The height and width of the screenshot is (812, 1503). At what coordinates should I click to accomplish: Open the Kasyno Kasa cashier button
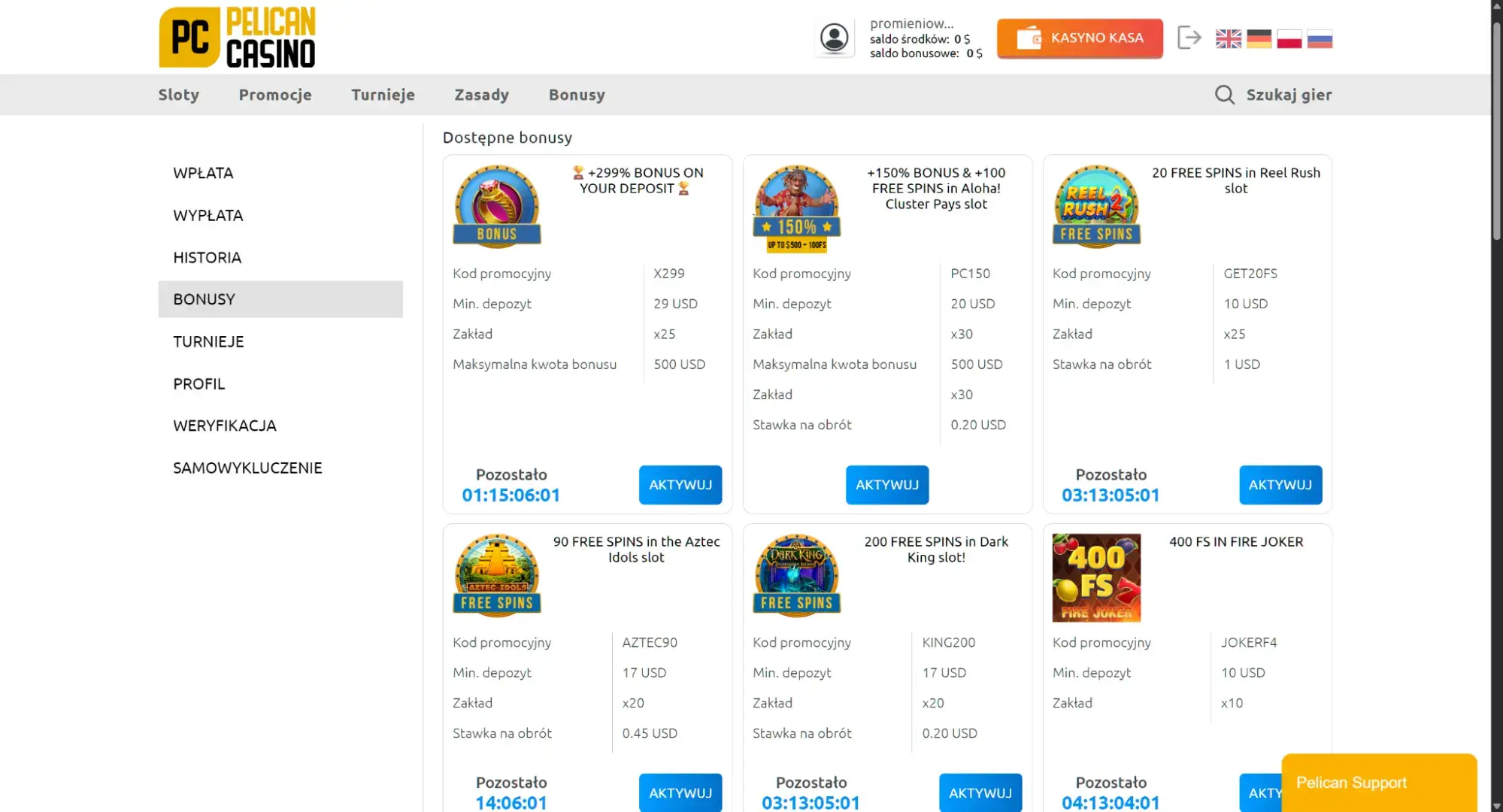click(x=1080, y=38)
